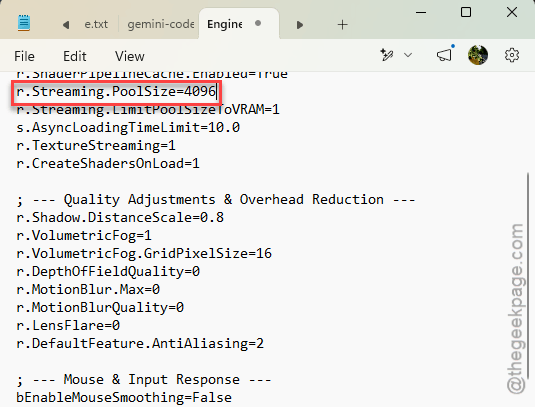Open the Copilot rewrite pen icon

[x=387, y=55]
